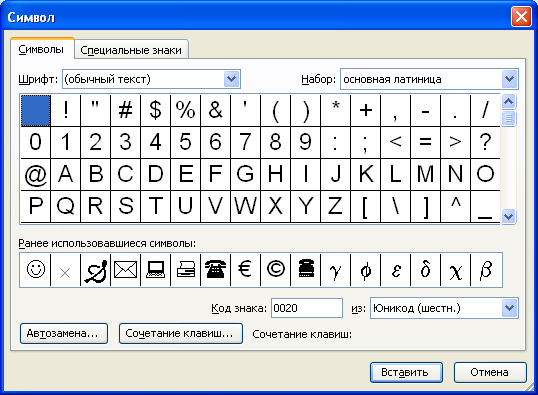Select the letter K cell
The height and width of the screenshot is (395, 538).
click(x=365, y=174)
